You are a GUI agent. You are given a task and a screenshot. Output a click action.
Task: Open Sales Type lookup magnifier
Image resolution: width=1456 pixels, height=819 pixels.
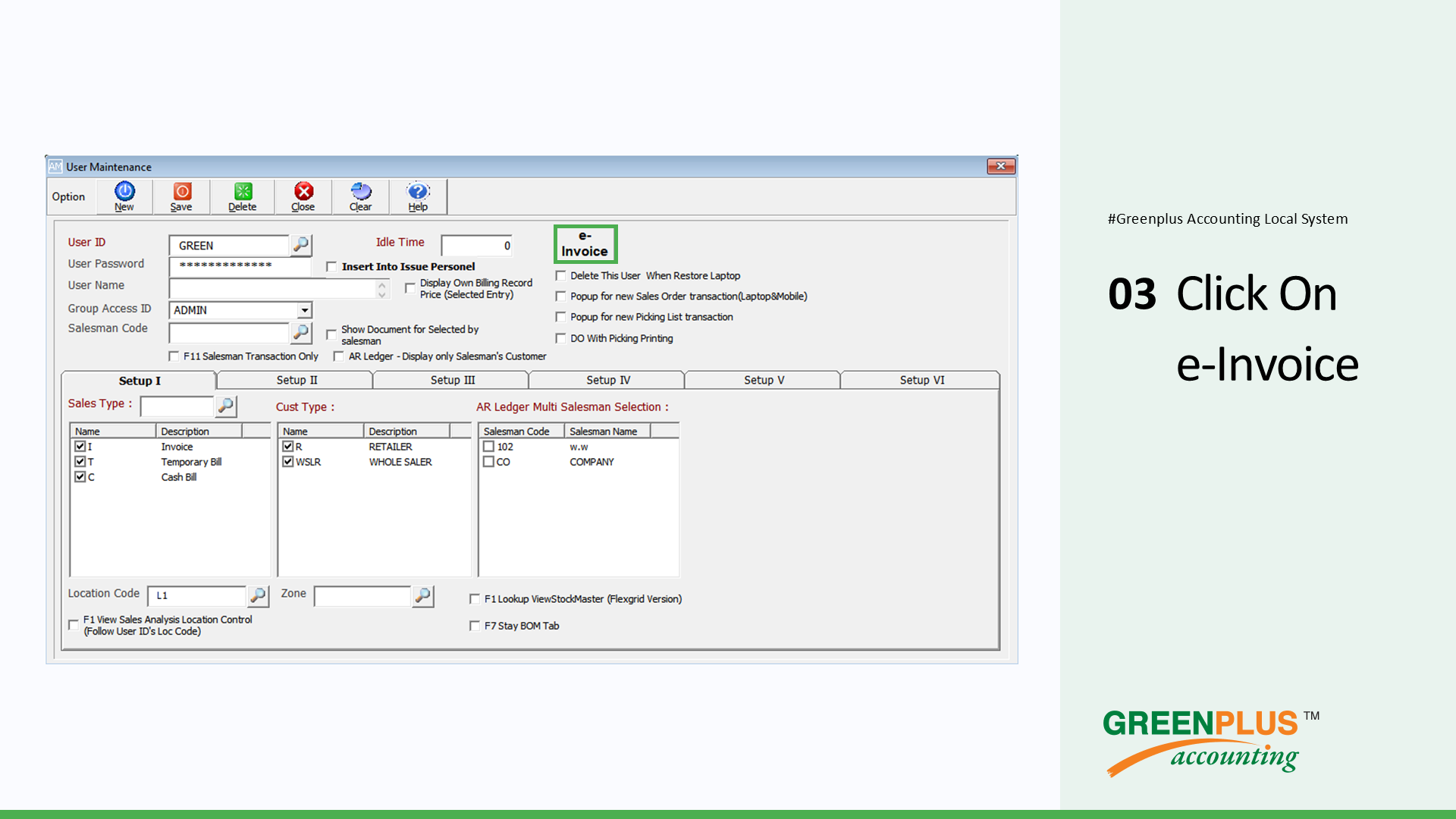click(x=226, y=406)
